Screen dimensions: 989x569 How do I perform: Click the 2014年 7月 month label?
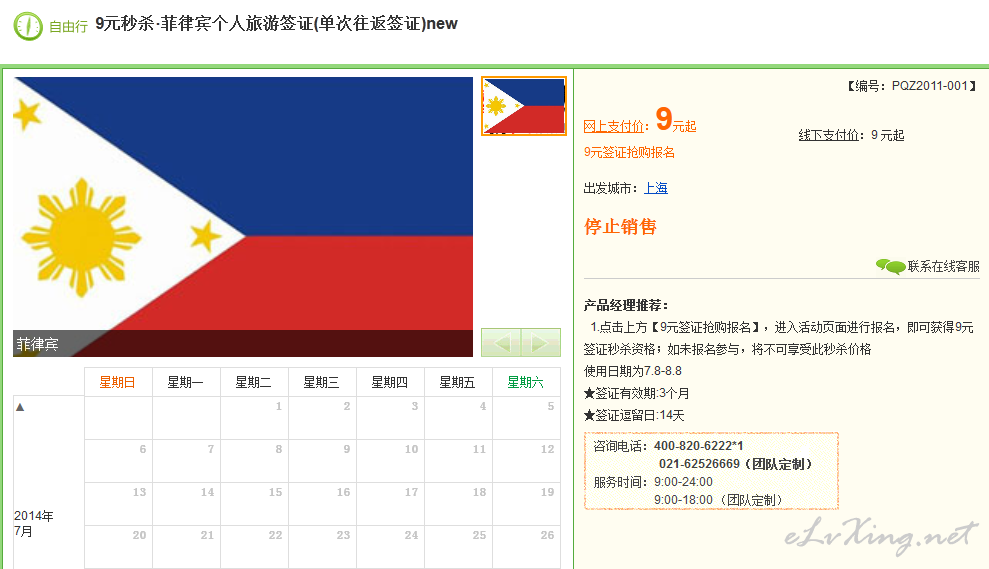click(x=33, y=524)
